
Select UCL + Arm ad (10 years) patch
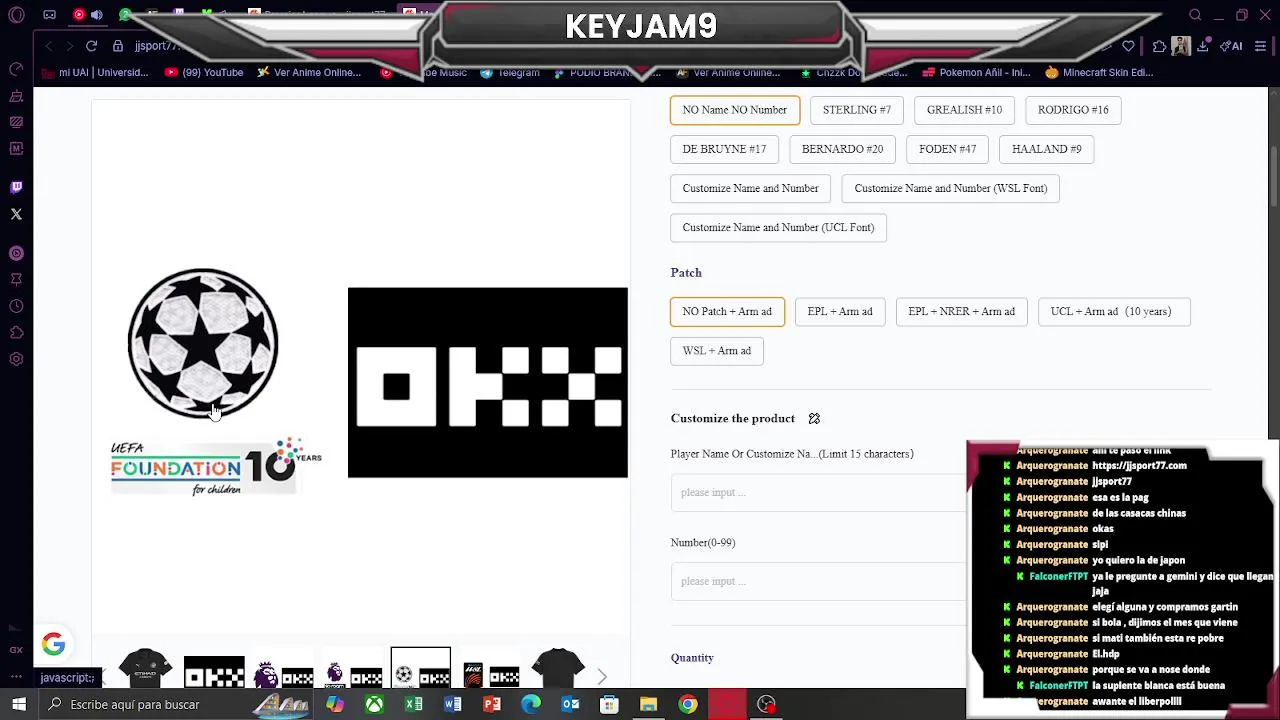1115,311
